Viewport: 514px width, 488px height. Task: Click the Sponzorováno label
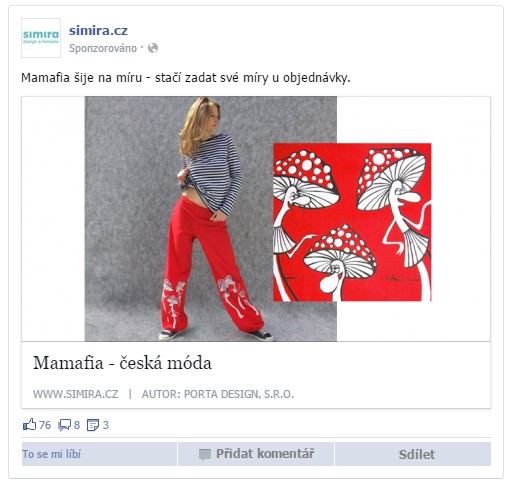click(103, 48)
